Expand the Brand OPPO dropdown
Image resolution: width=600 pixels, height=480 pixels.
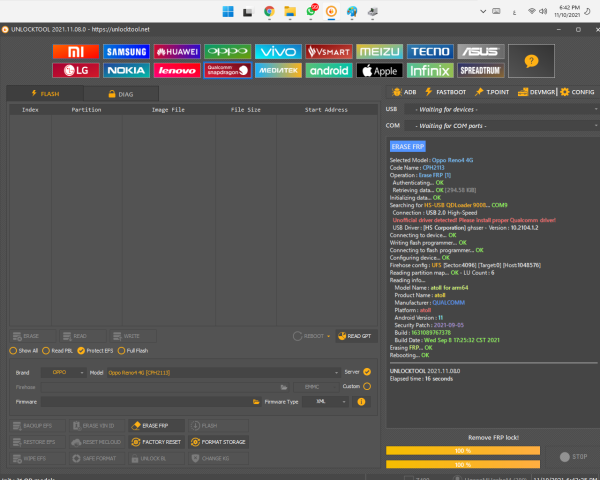pos(64,372)
